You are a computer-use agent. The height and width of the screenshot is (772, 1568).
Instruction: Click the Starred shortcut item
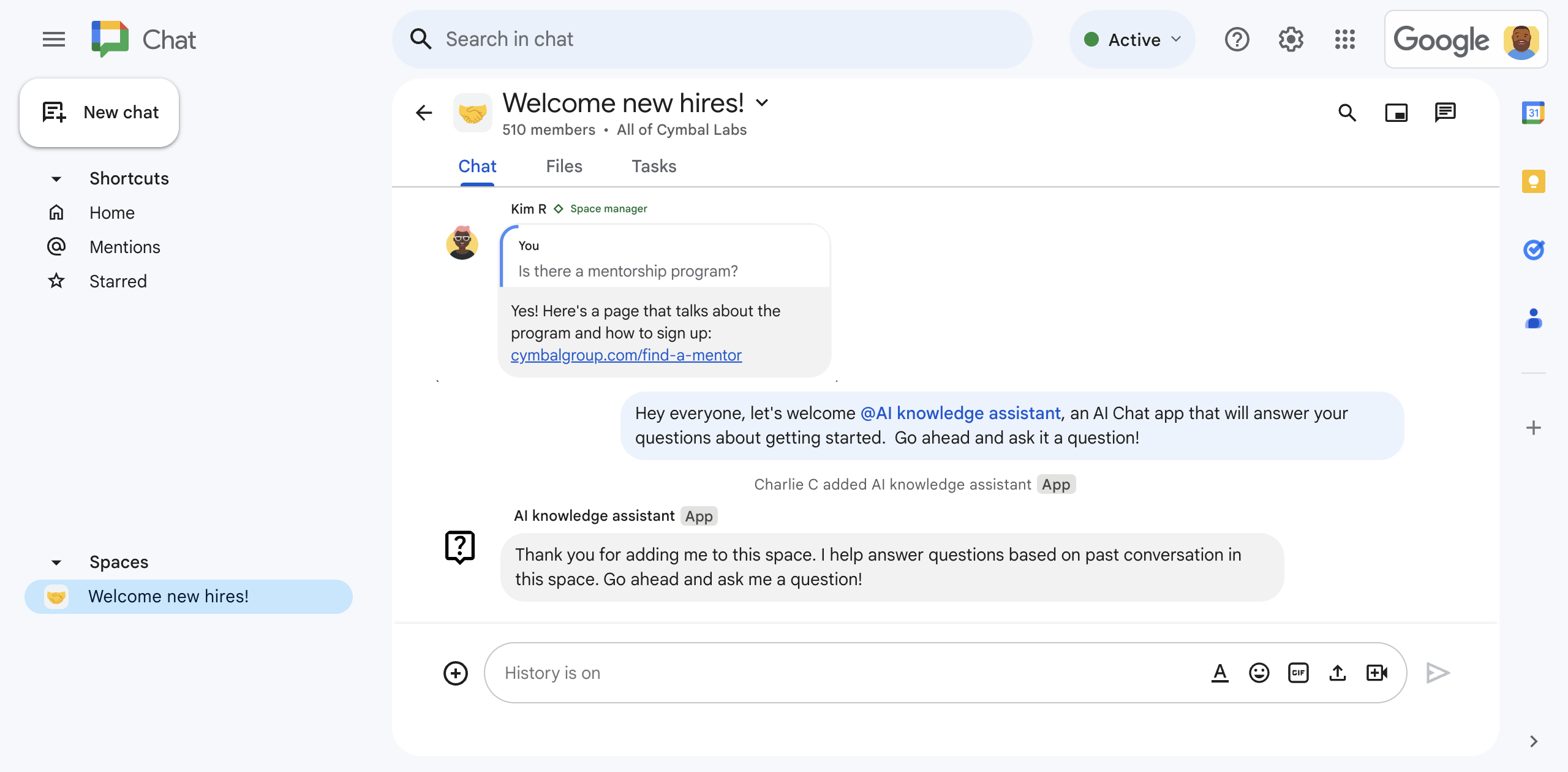[x=118, y=280]
